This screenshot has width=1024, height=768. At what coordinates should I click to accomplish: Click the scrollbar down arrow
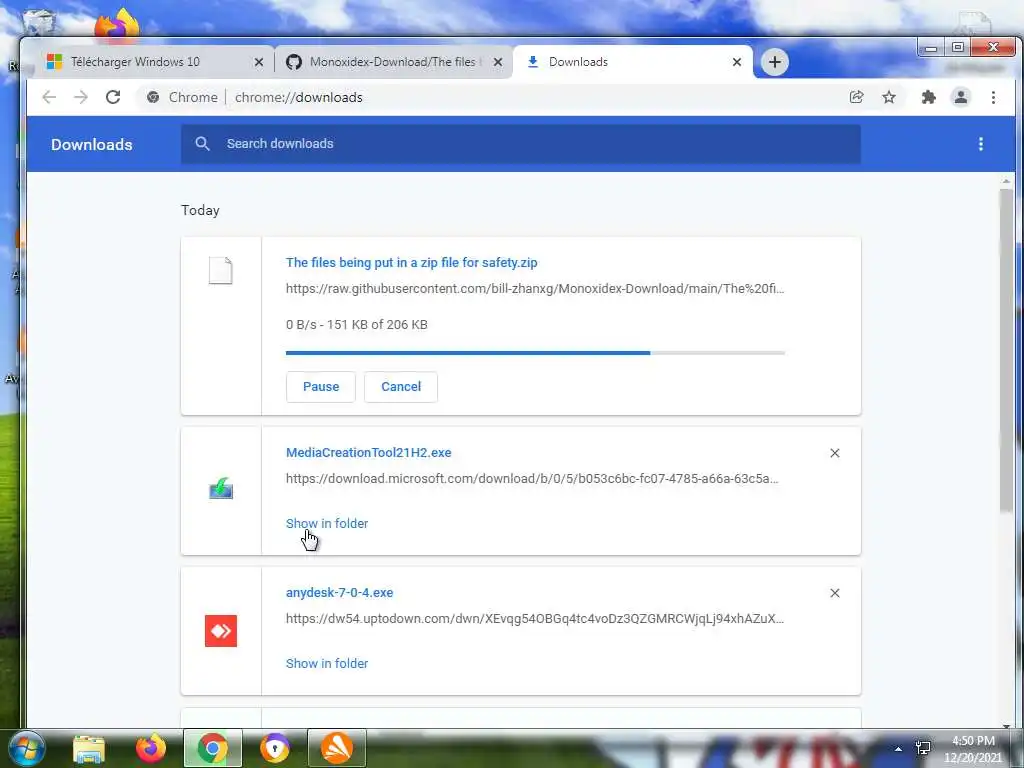point(1006,725)
